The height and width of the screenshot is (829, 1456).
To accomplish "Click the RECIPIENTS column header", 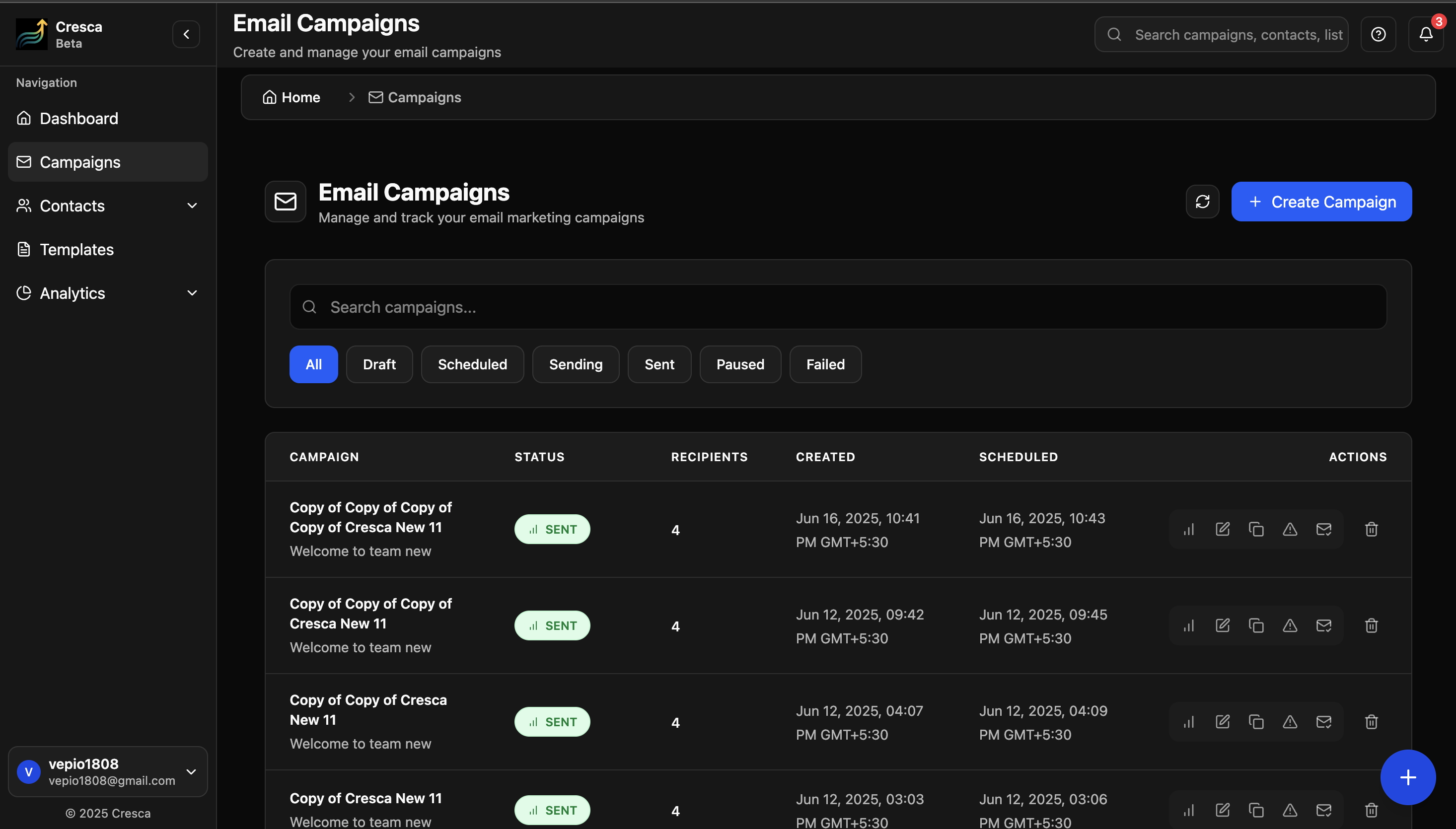I will [x=709, y=457].
